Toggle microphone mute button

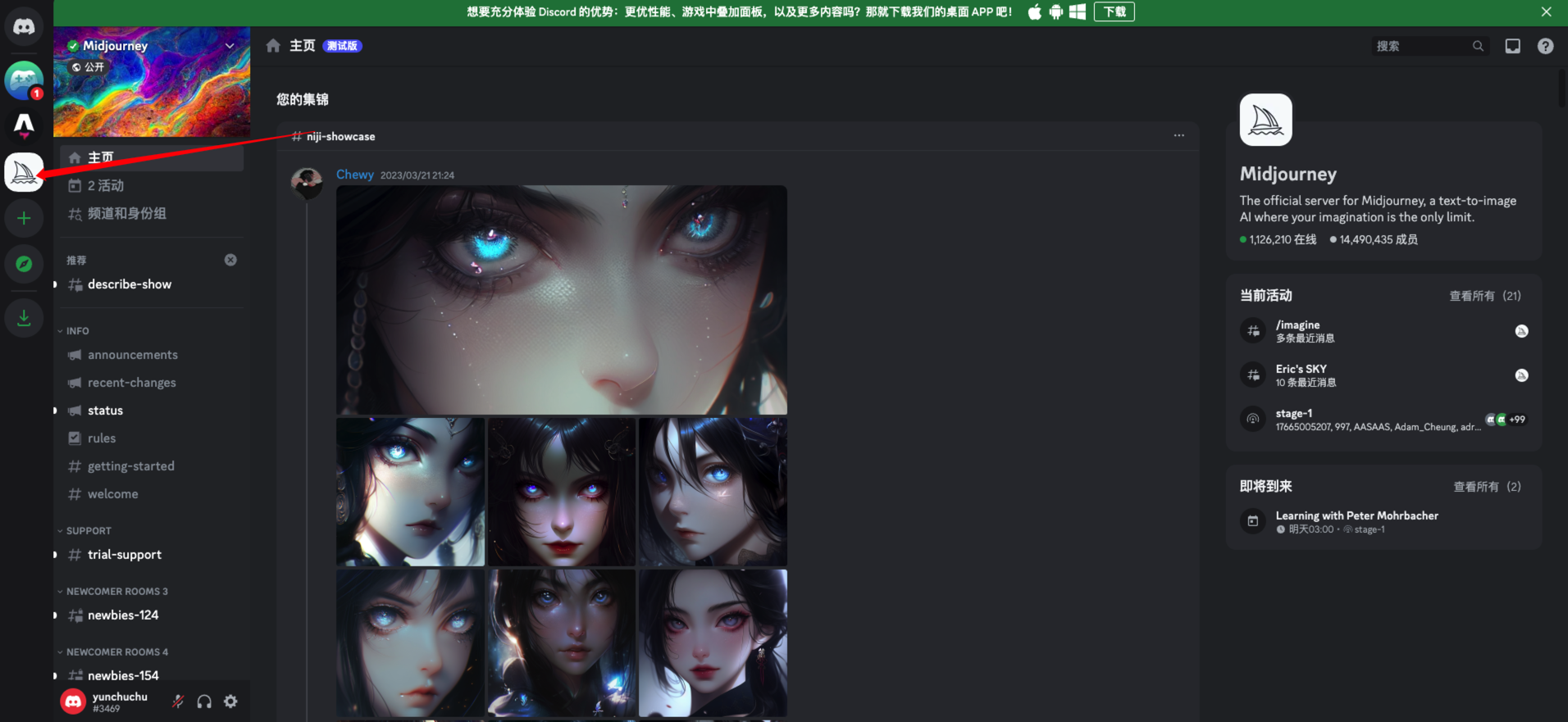coord(178,701)
